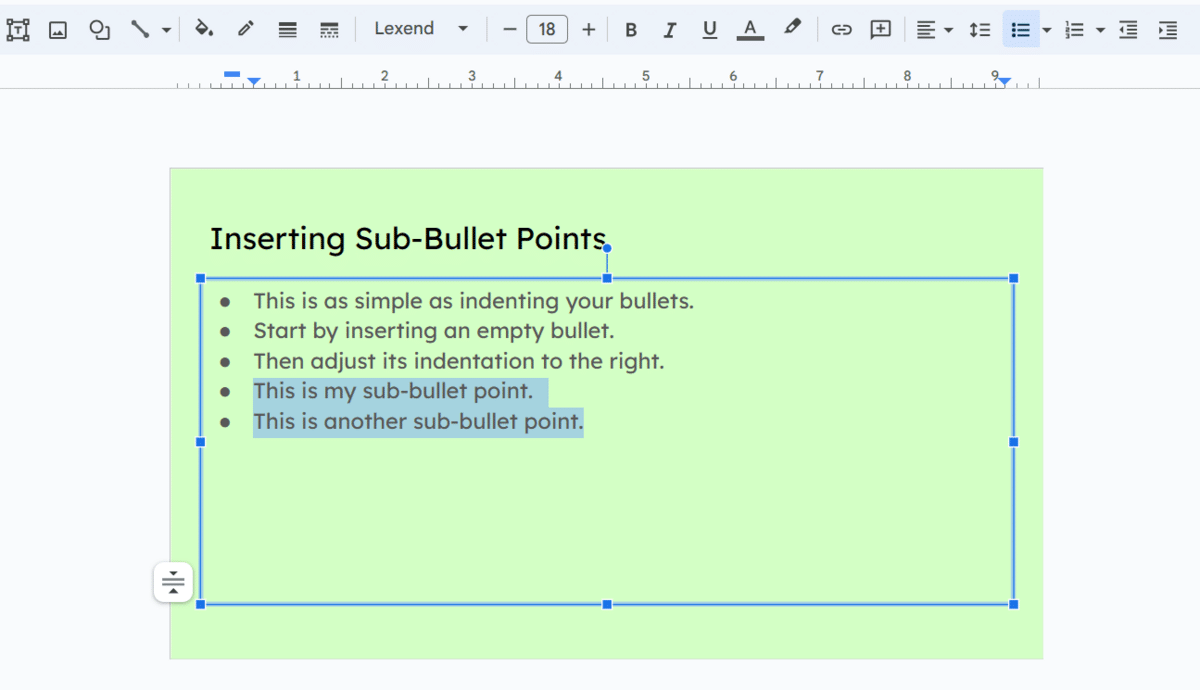This screenshot has height=690, width=1200.
Task: Open the fill color tool
Action: [x=203, y=29]
